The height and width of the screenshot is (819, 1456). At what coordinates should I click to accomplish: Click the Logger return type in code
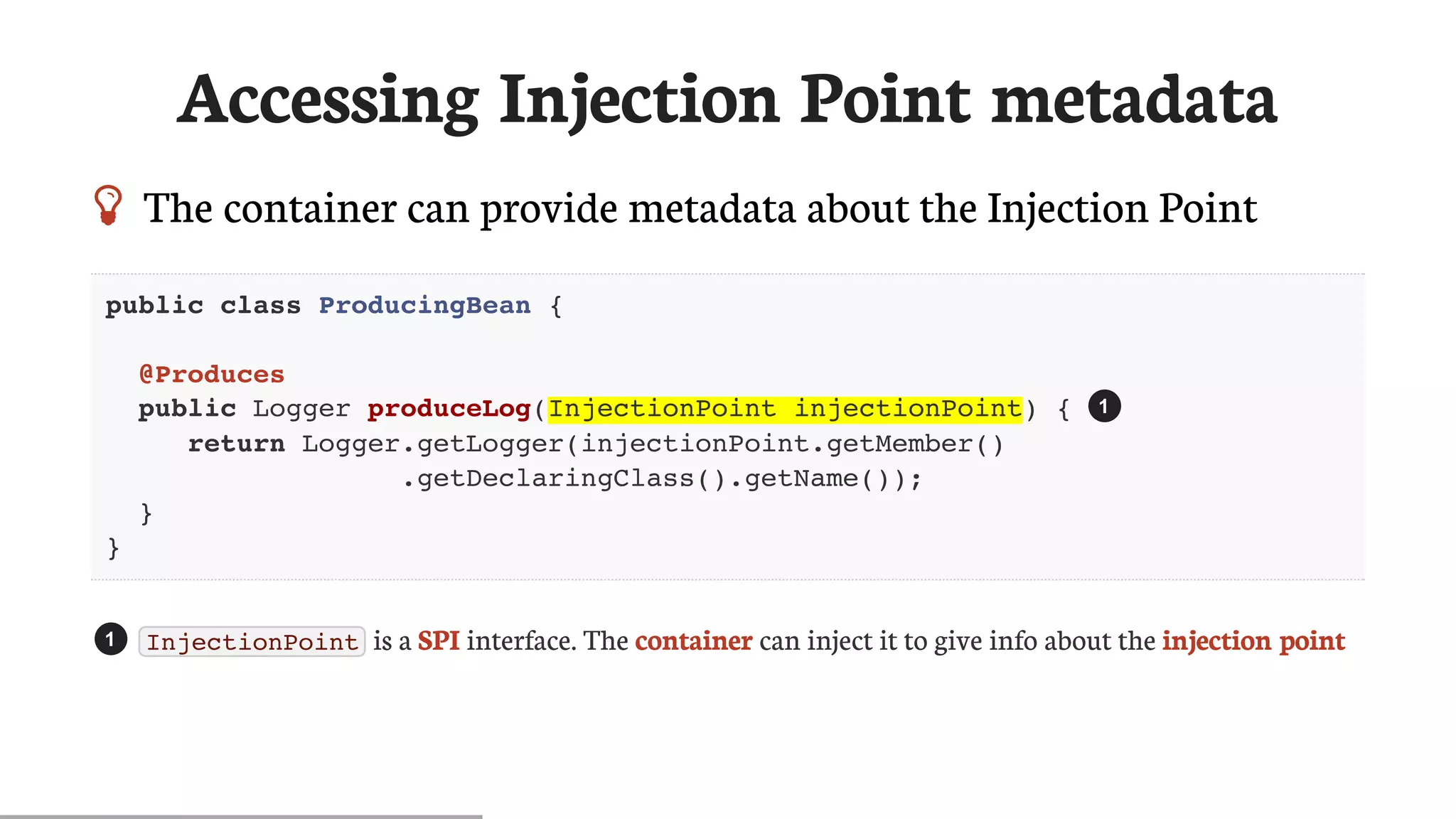pos(301,409)
